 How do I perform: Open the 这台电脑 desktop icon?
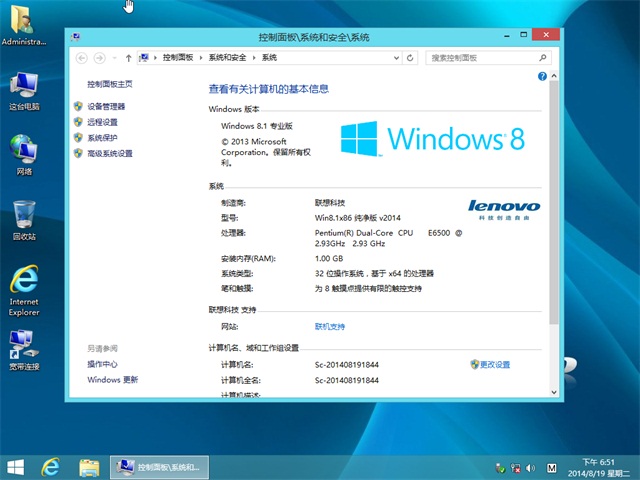[24, 91]
